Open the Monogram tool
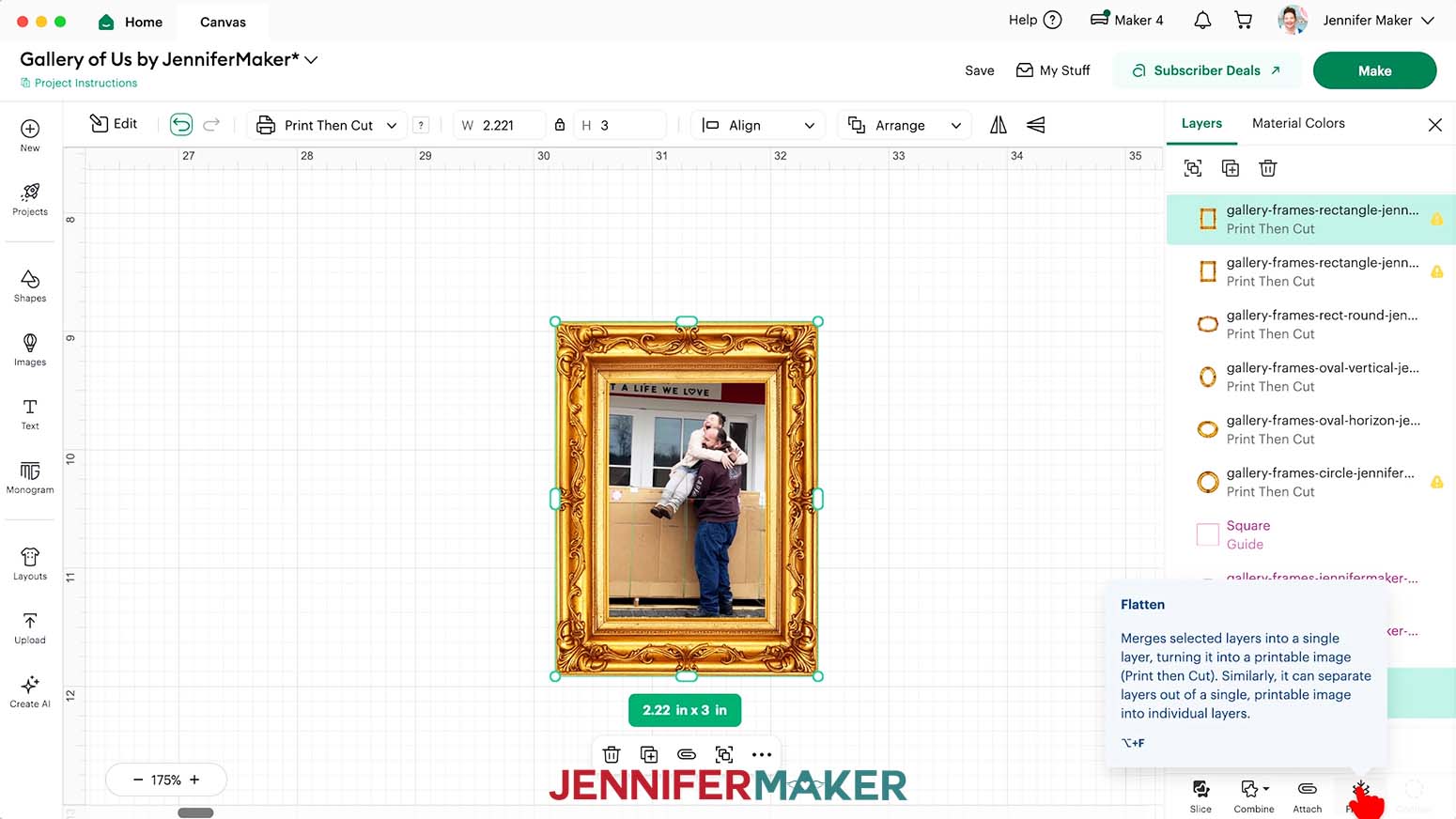Viewport: 1456px width, 819px height. click(x=30, y=477)
